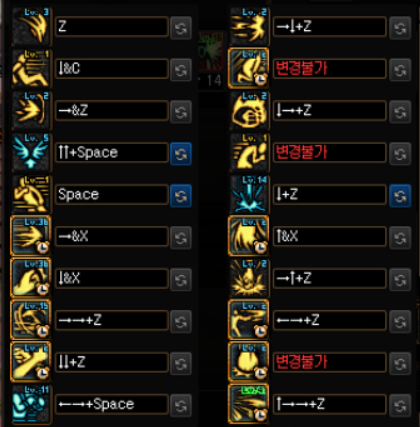Reset the ↓+Z command using its blue refresh button
Image resolution: width=420 pixels, height=427 pixels.
(x=400, y=196)
